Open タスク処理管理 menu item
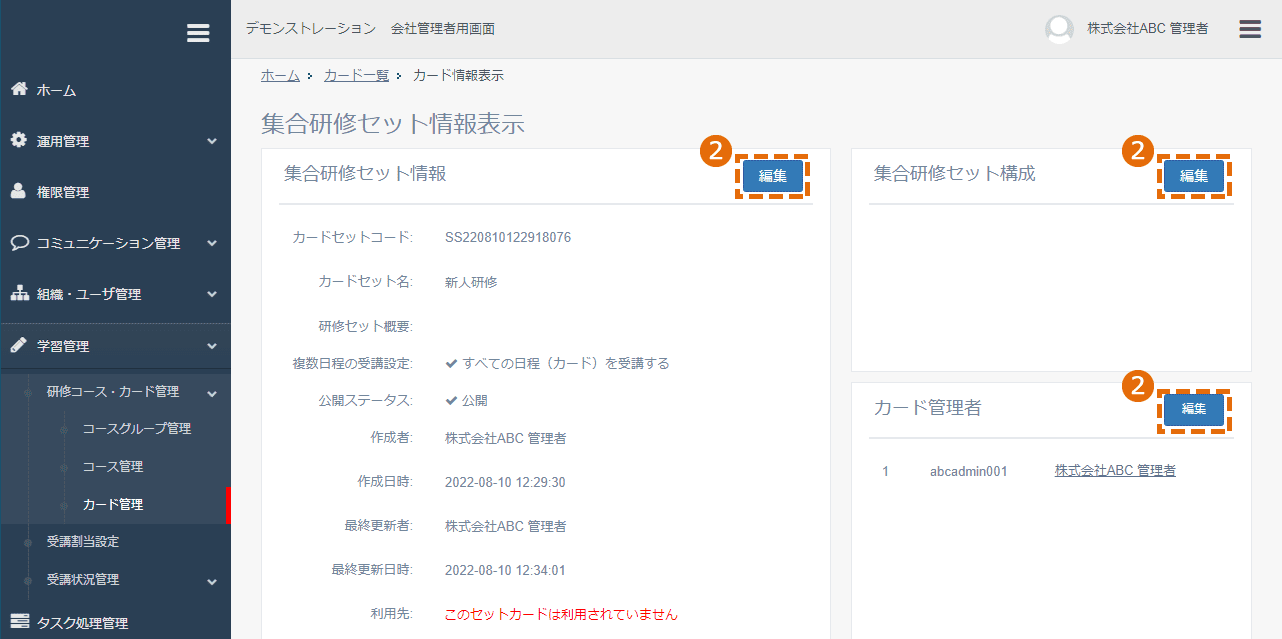The width and height of the screenshot is (1282, 639). pyautogui.click(x=83, y=623)
